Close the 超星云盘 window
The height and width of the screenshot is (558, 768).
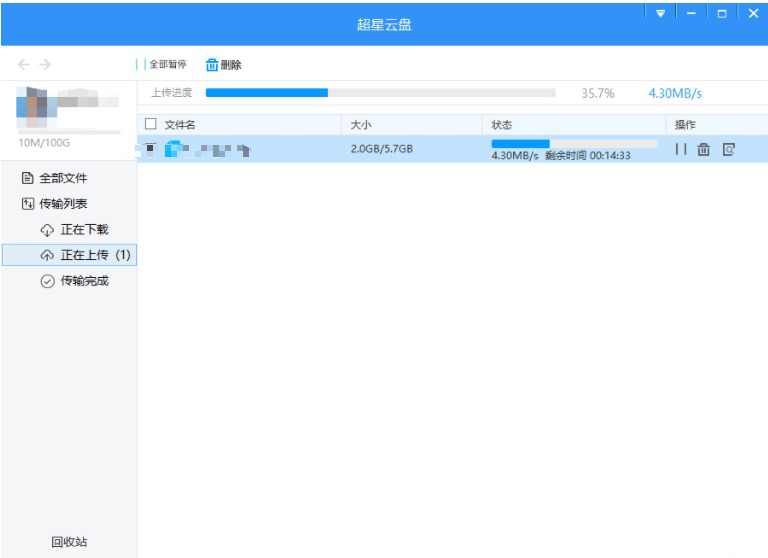pos(753,14)
